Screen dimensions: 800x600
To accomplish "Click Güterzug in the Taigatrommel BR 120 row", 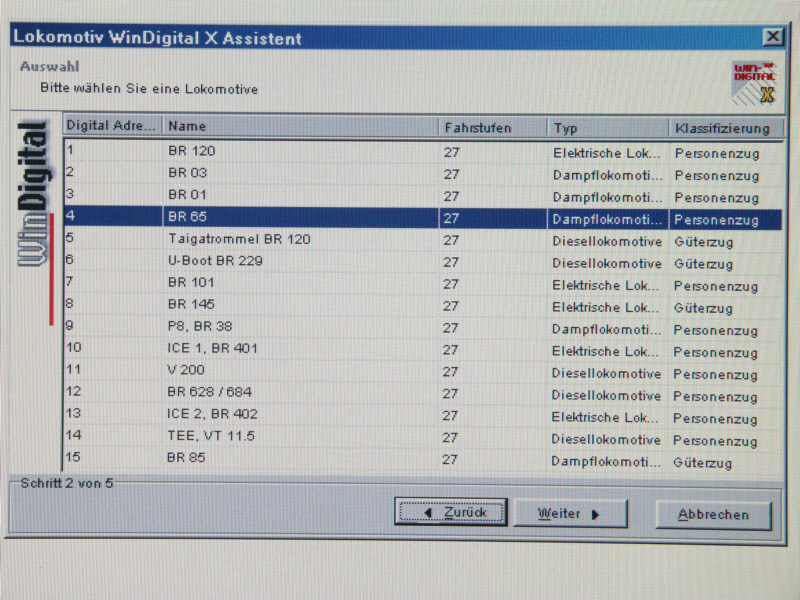I will 704,242.
